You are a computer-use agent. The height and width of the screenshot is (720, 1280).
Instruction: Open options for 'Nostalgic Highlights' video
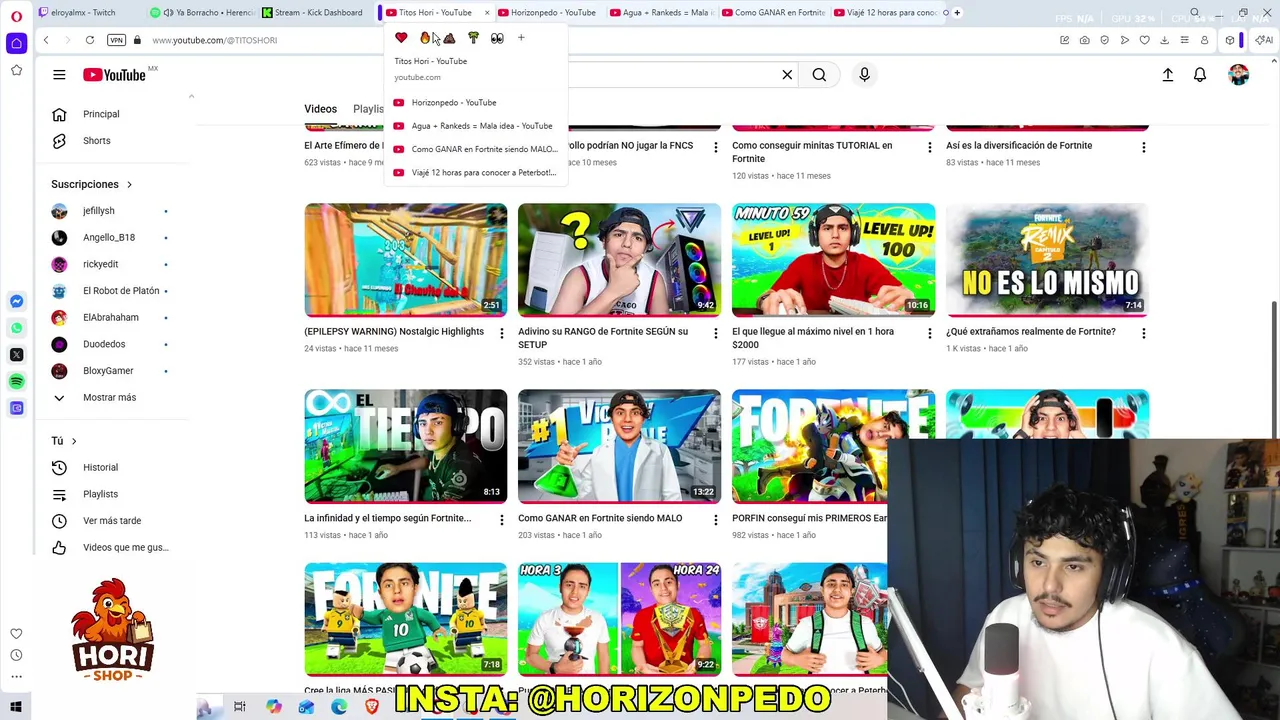click(x=502, y=333)
